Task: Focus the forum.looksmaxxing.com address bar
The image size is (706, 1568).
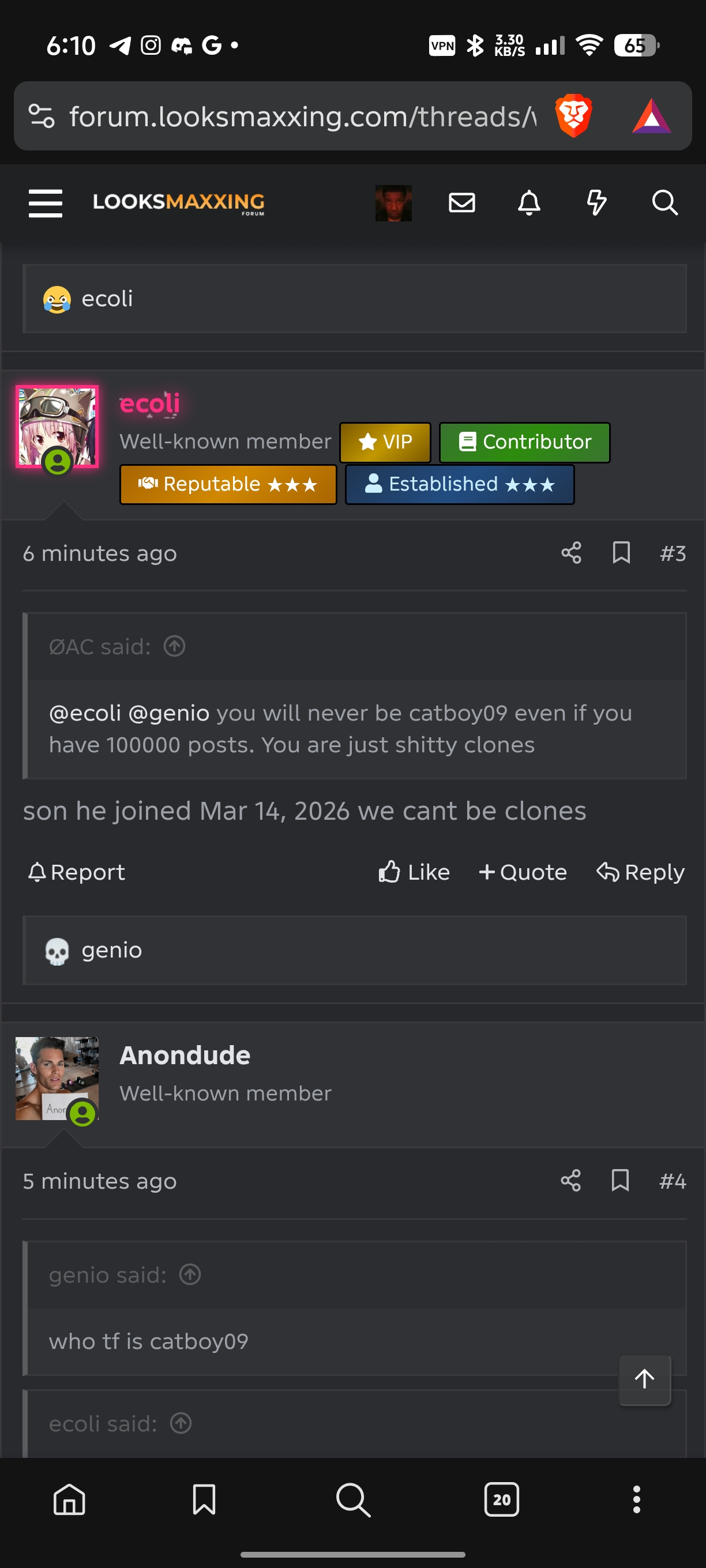Action: tap(302, 116)
